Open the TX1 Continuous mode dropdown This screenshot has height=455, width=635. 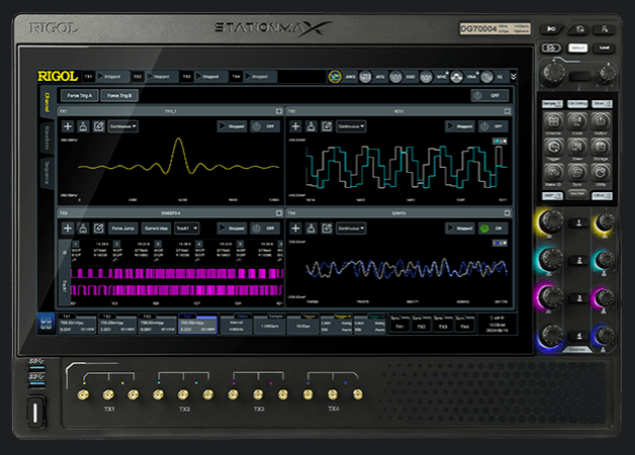click(123, 126)
